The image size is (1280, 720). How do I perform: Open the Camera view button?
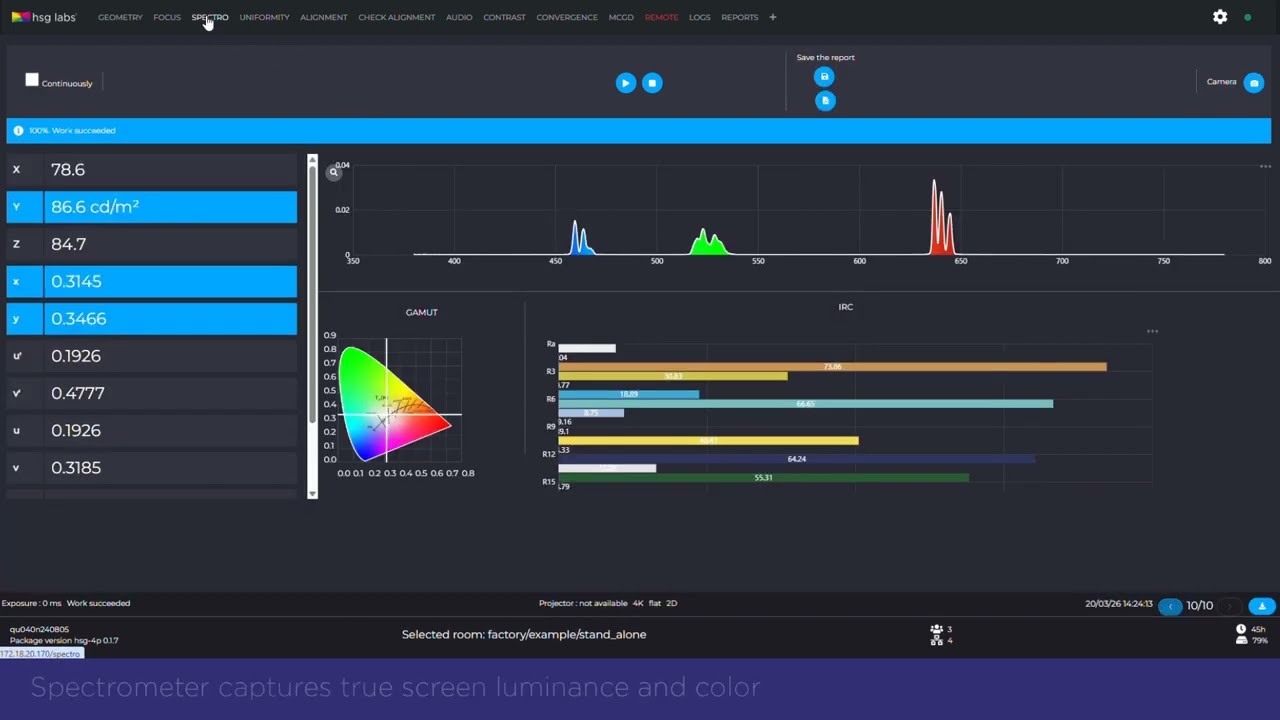click(1254, 83)
